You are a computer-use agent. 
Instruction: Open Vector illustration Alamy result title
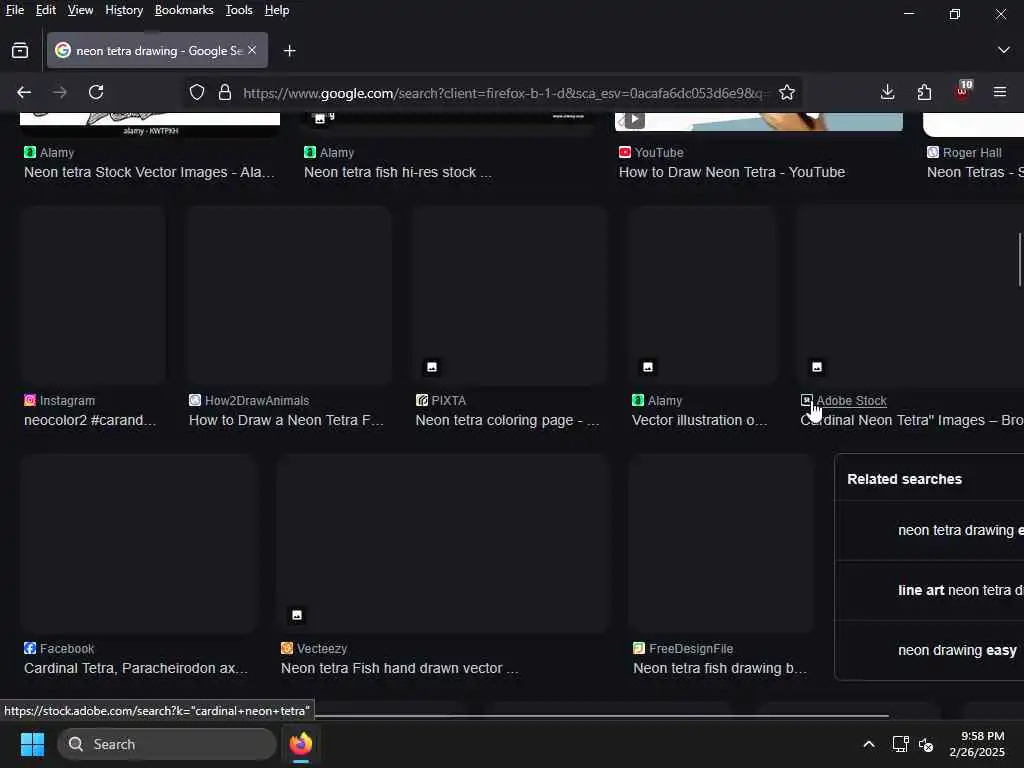(x=699, y=421)
